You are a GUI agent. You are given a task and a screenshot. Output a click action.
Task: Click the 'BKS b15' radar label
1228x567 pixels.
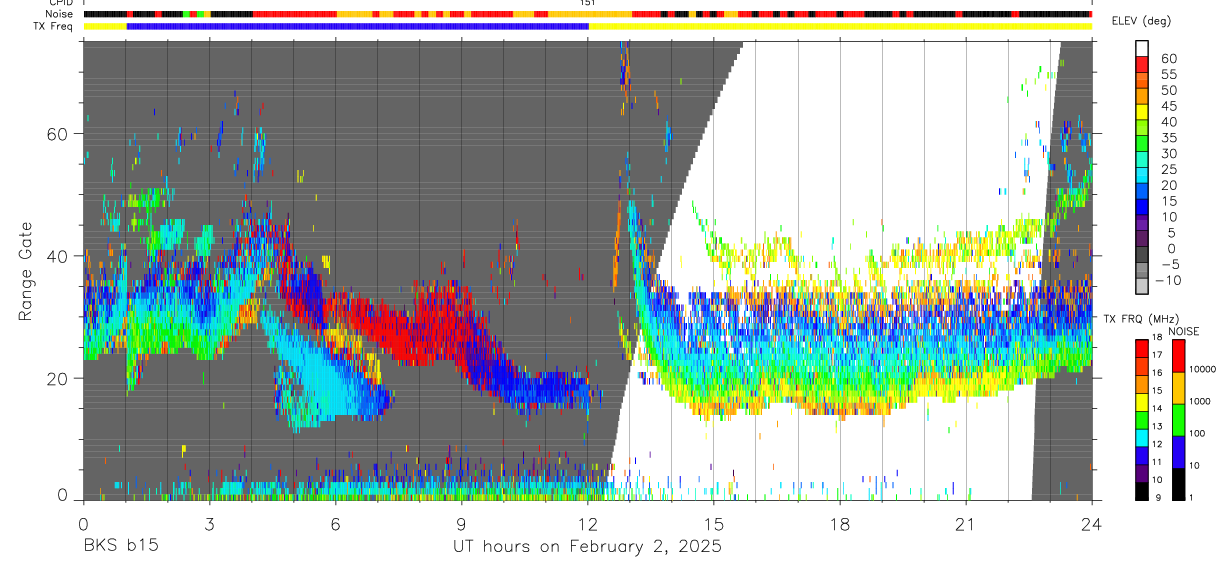(x=120, y=547)
